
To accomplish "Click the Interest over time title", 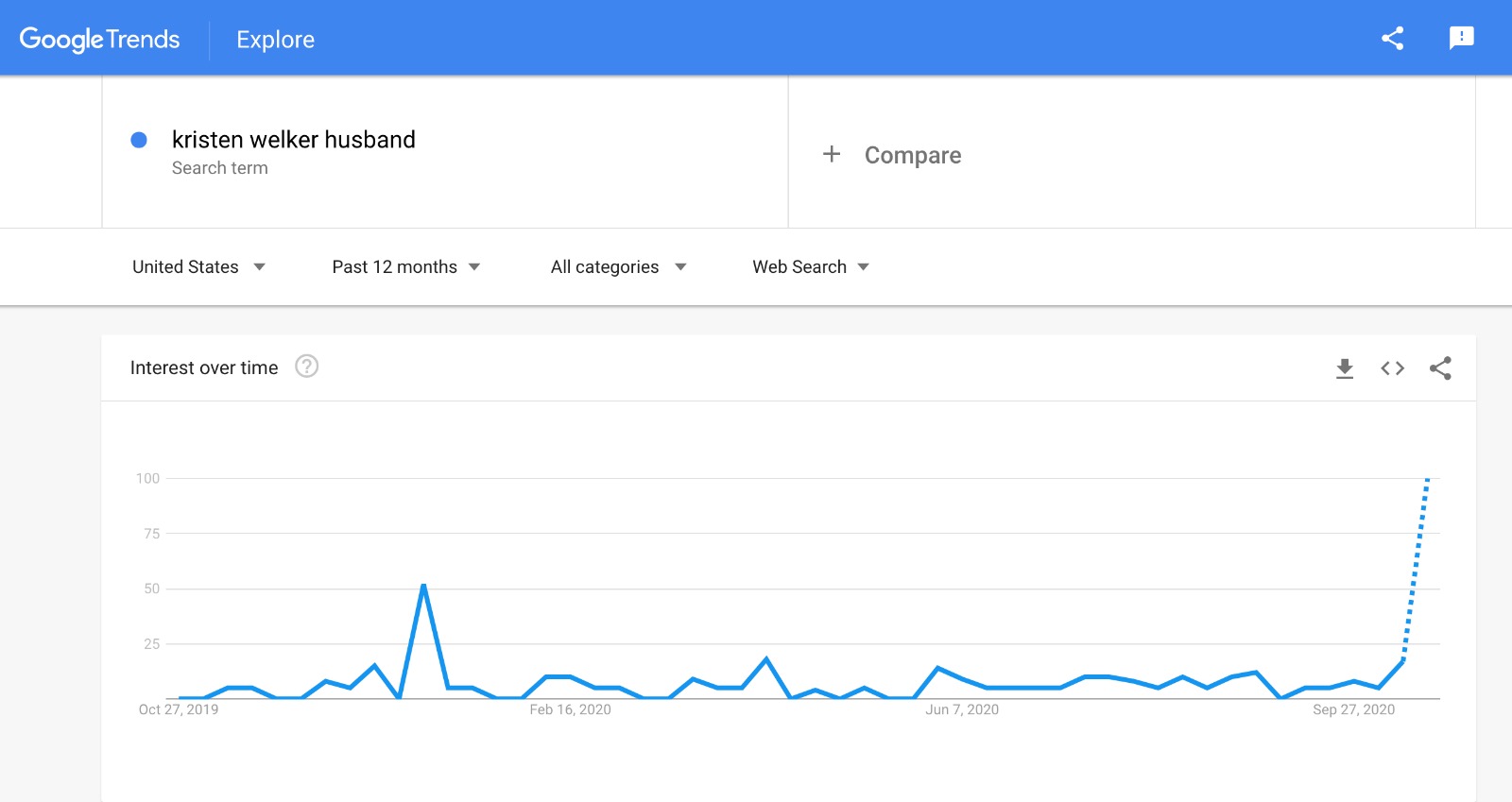I will 204,368.
